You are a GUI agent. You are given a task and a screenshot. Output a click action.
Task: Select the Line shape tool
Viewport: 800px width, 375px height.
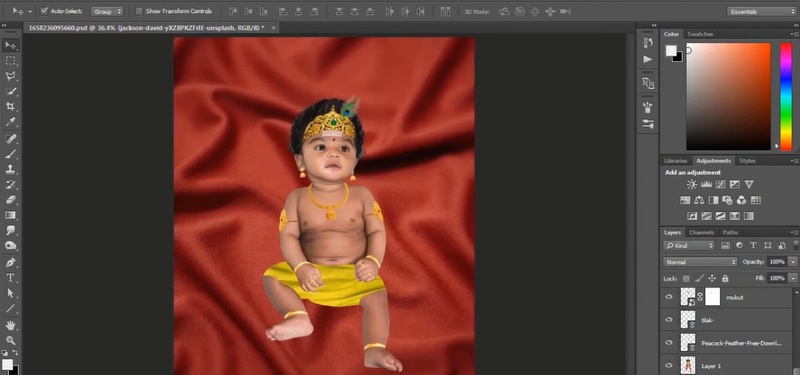[x=10, y=308]
